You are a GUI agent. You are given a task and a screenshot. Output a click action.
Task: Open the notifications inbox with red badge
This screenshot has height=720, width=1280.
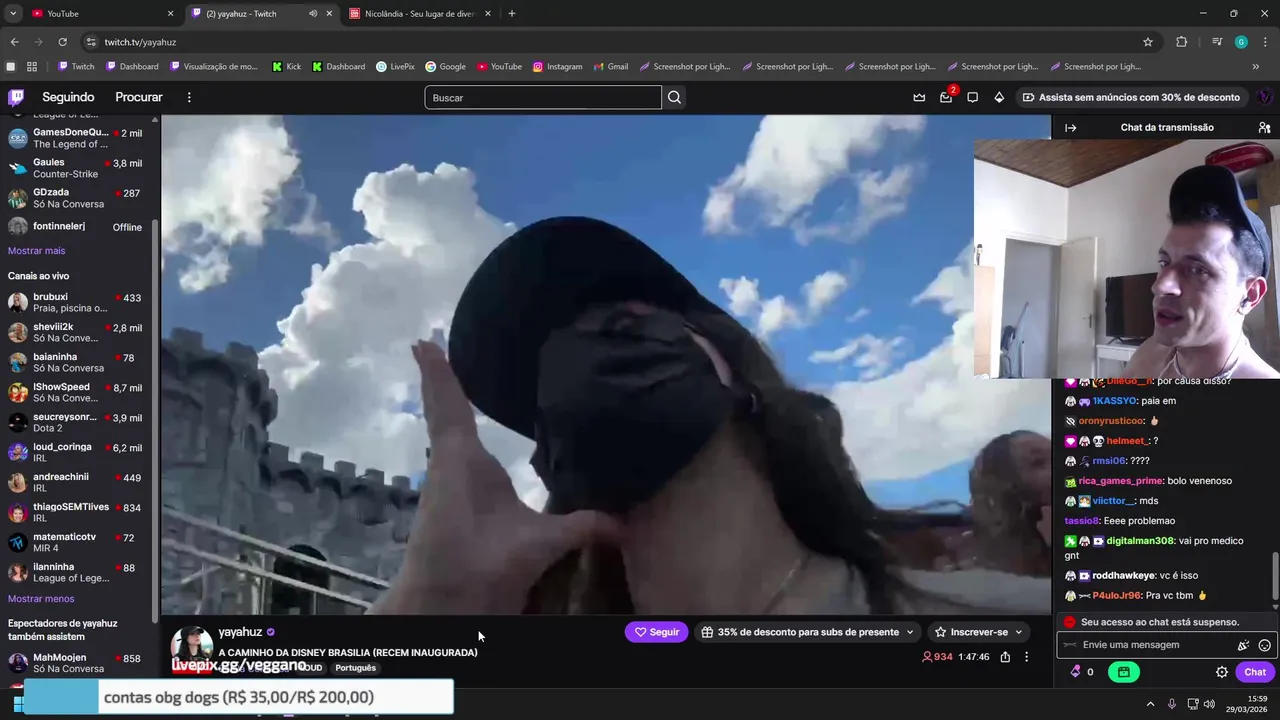point(946,97)
